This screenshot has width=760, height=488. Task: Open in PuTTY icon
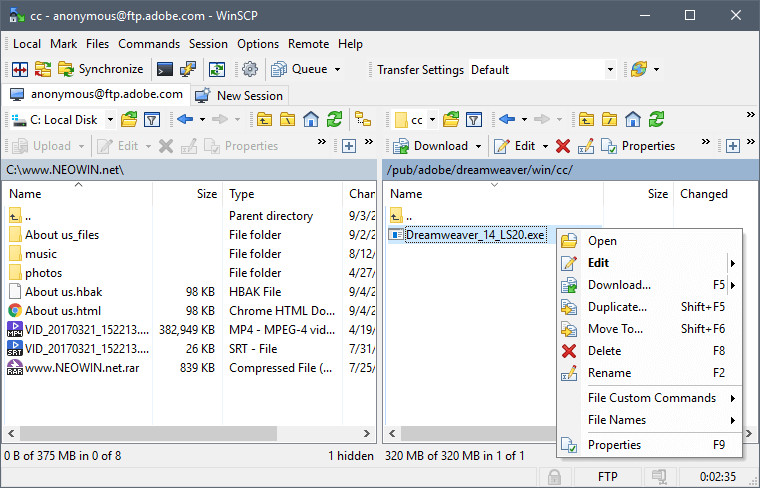pos(188,69)
